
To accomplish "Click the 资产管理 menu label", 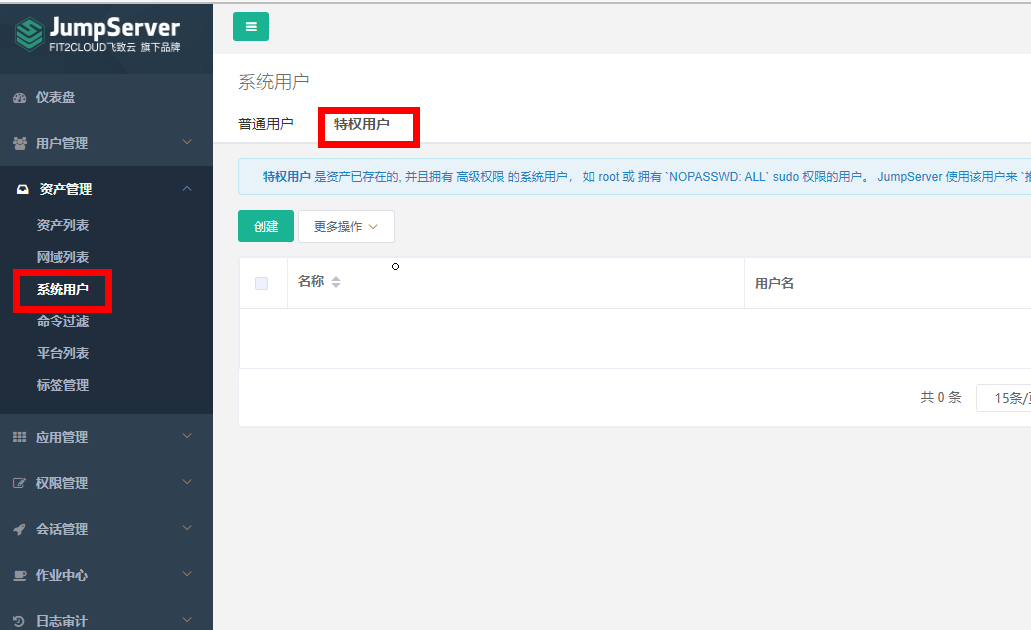I will (x=65, y=189).
